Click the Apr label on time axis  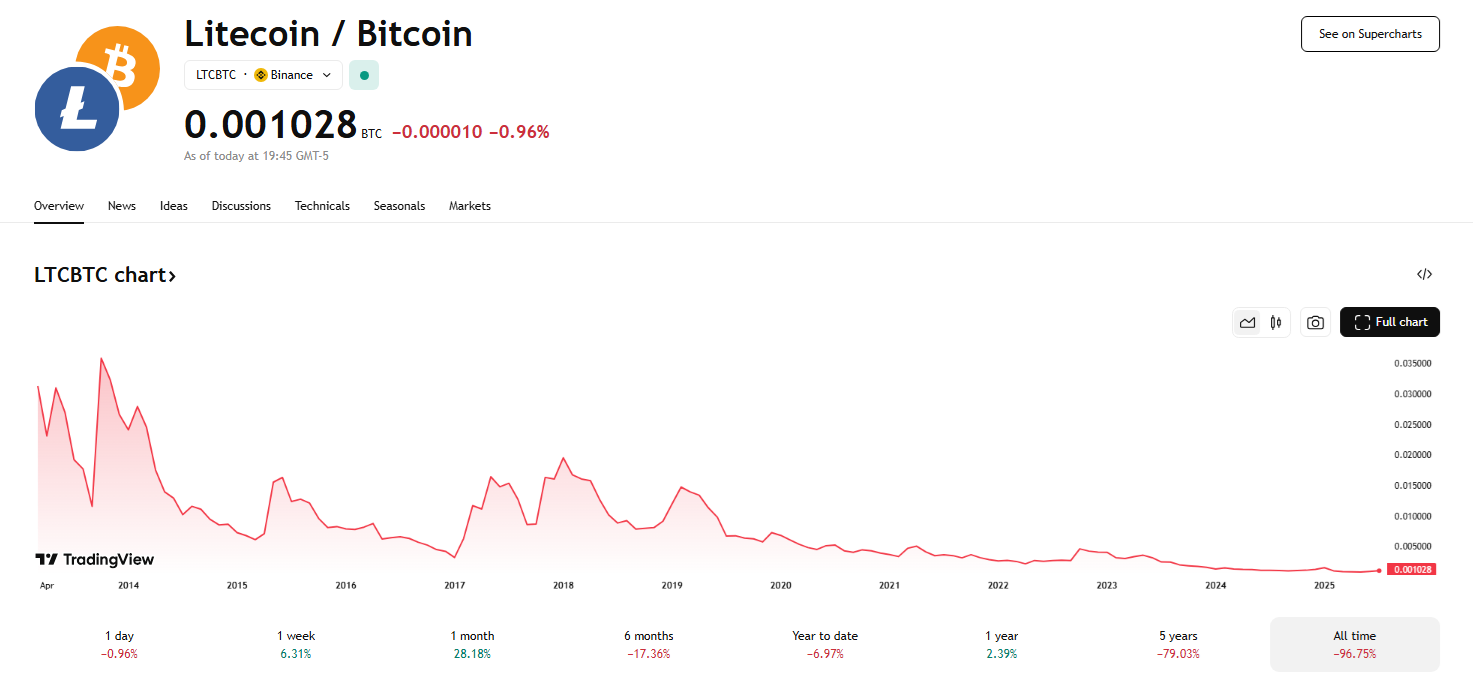coord(46,585)
